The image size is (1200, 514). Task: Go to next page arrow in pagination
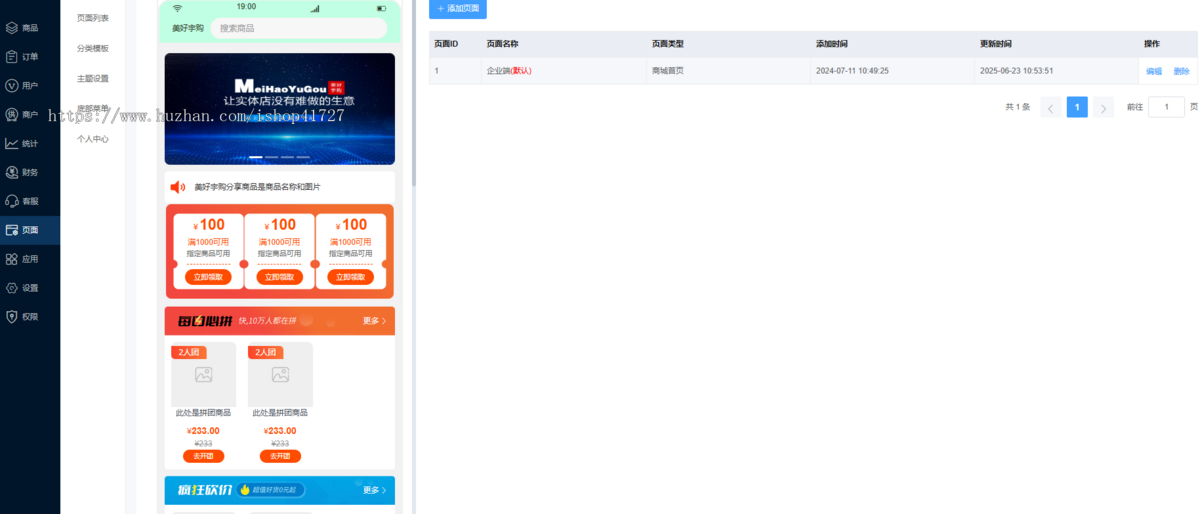(x=1103, y=107)
